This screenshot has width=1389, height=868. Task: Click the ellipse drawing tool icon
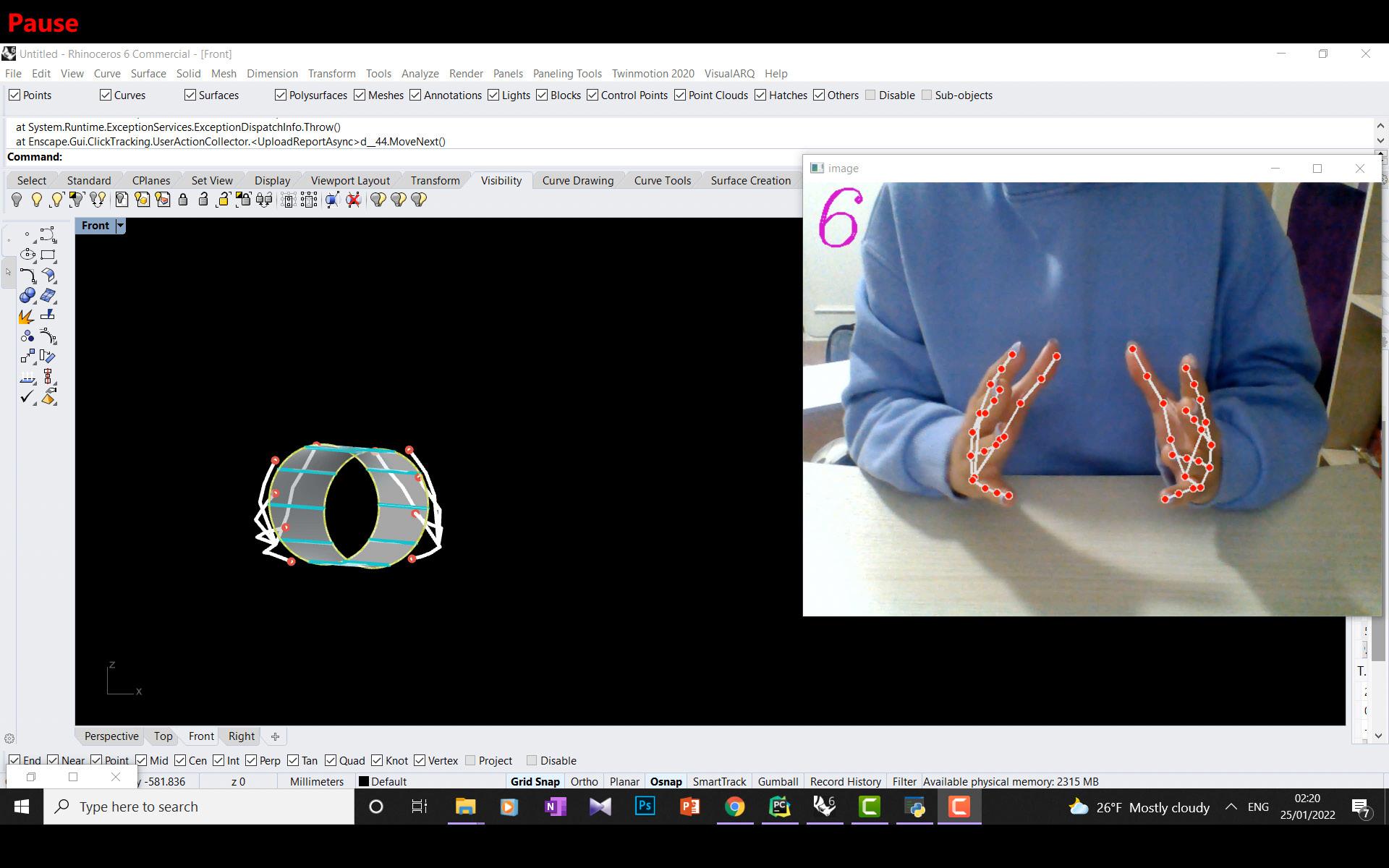(x=27, y=255)
